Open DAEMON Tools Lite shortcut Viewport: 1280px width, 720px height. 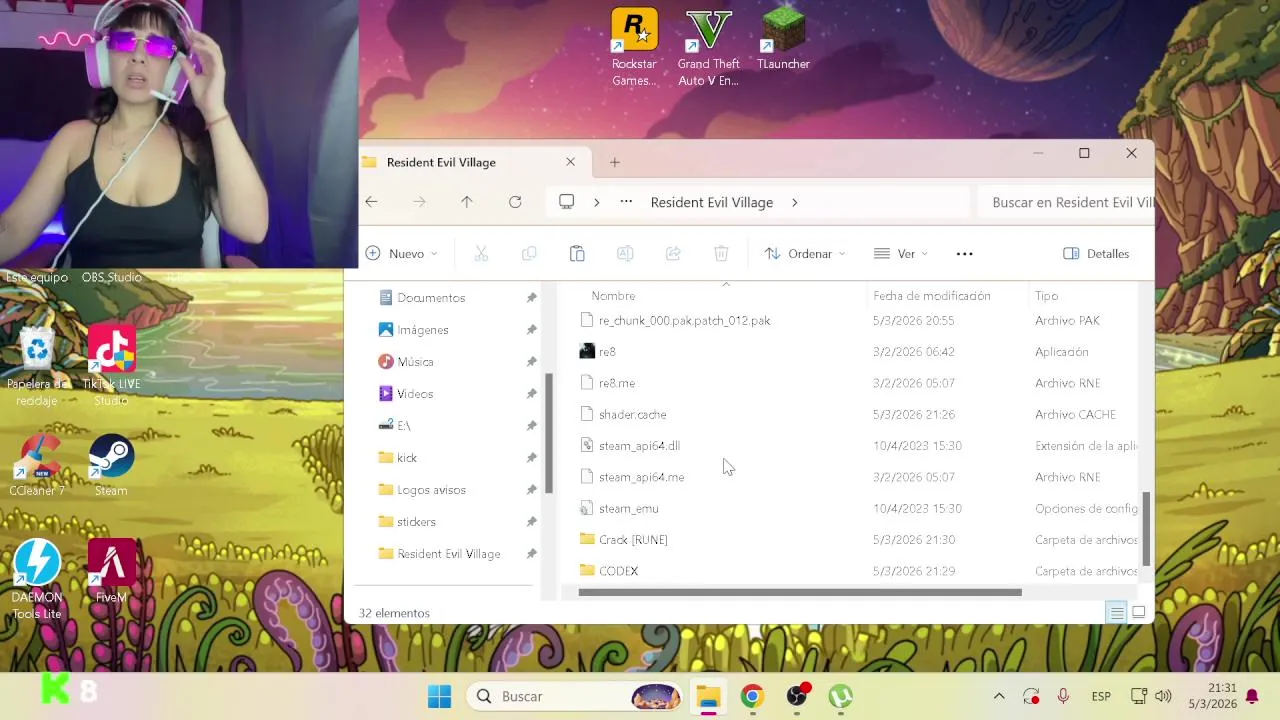click(37, 580)
